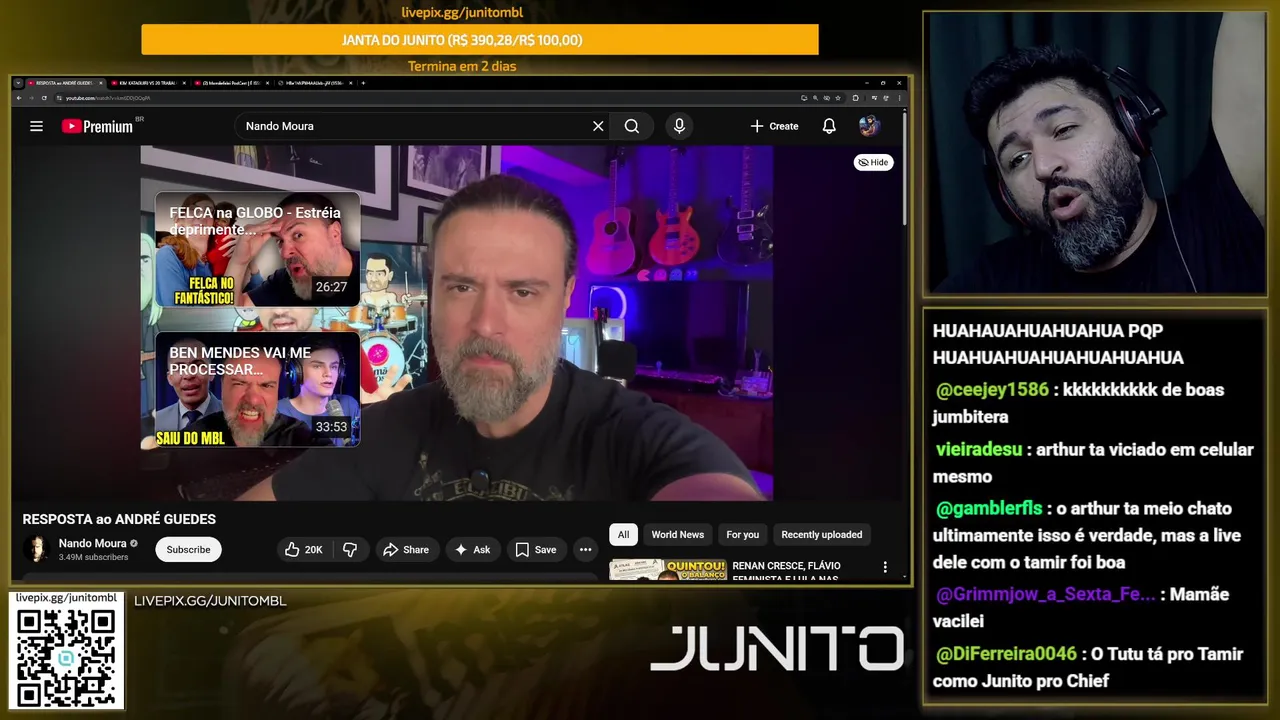The height and width of the screenshot is (720, 1280).
Task: Bookmark this page with star icon
Action: pyautogui.click(x=838, y=98)
